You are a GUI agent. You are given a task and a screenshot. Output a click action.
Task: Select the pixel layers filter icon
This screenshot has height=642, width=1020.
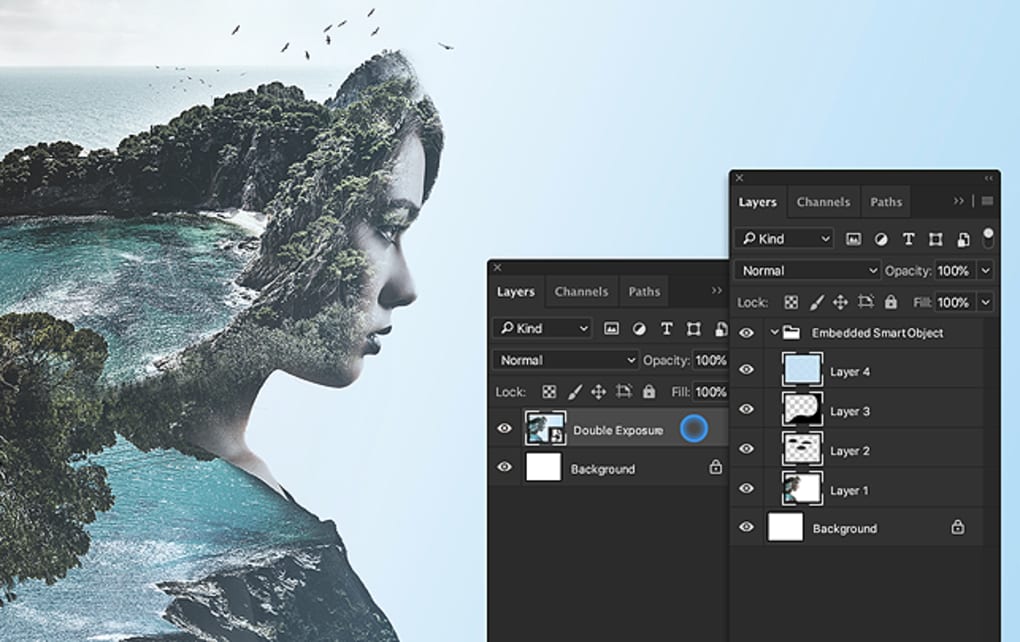click(x=853, y=238)
